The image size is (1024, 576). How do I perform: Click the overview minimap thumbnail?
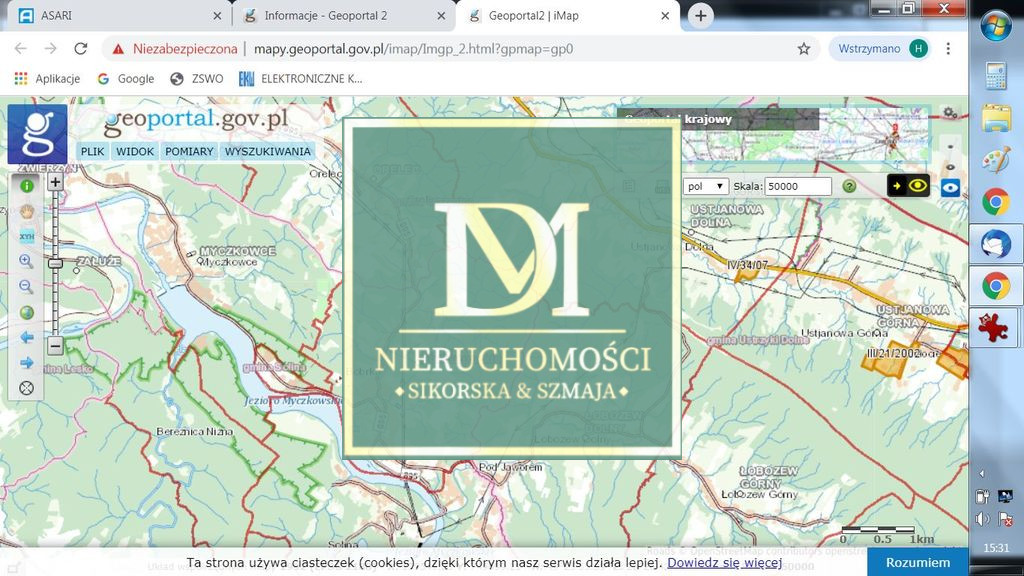pyautogui.click(x=806, y=135)
